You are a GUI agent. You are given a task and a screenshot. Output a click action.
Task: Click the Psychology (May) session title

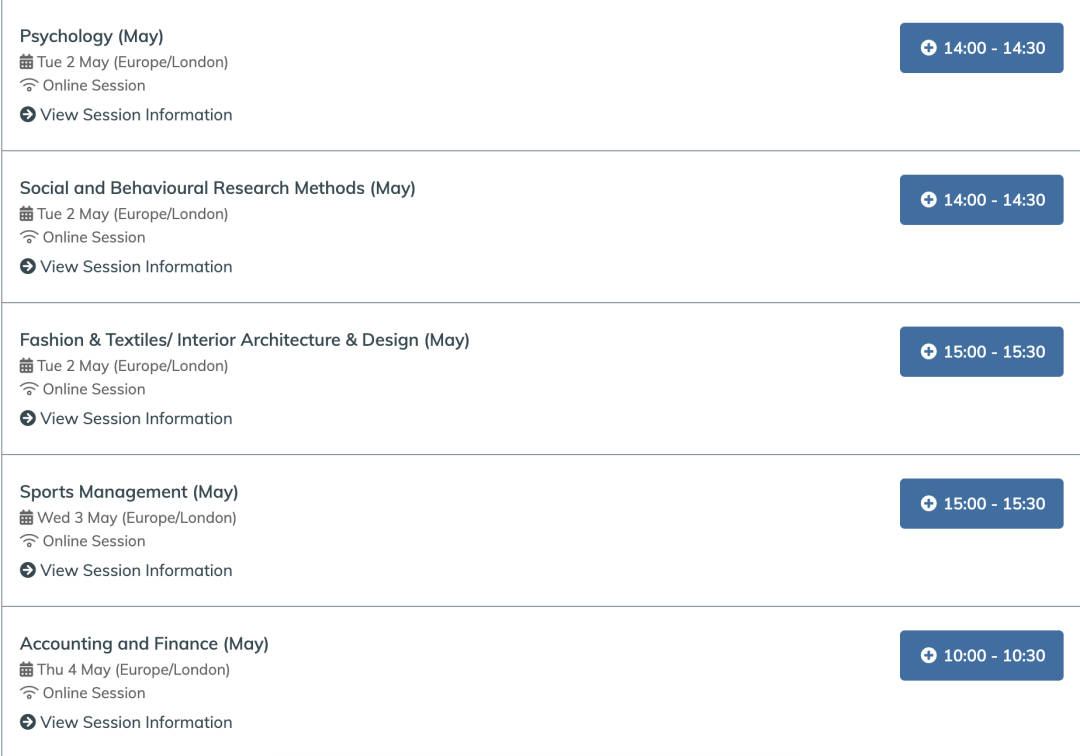point(92,36)
